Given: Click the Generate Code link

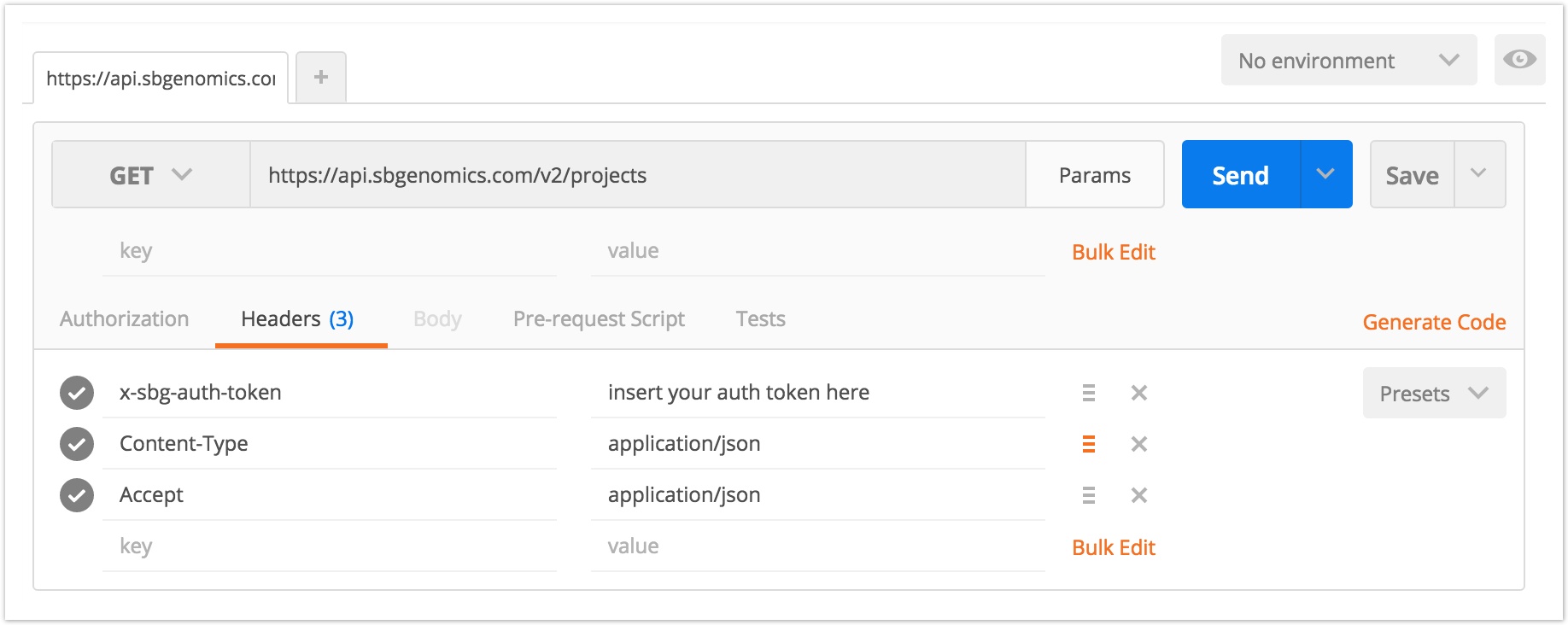Looking at the screenshot, I should (x=1434, y=323).
